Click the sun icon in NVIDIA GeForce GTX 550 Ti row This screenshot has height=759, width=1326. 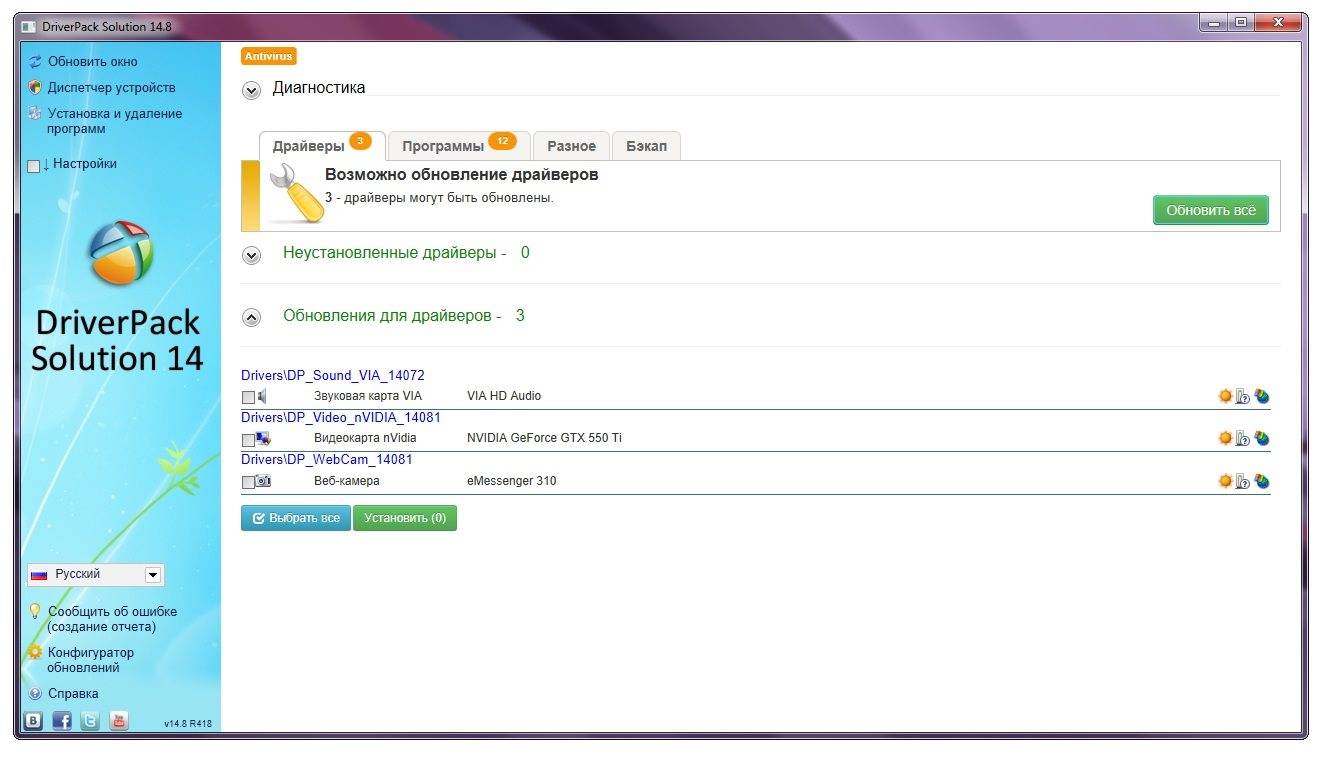[1225, 438]
